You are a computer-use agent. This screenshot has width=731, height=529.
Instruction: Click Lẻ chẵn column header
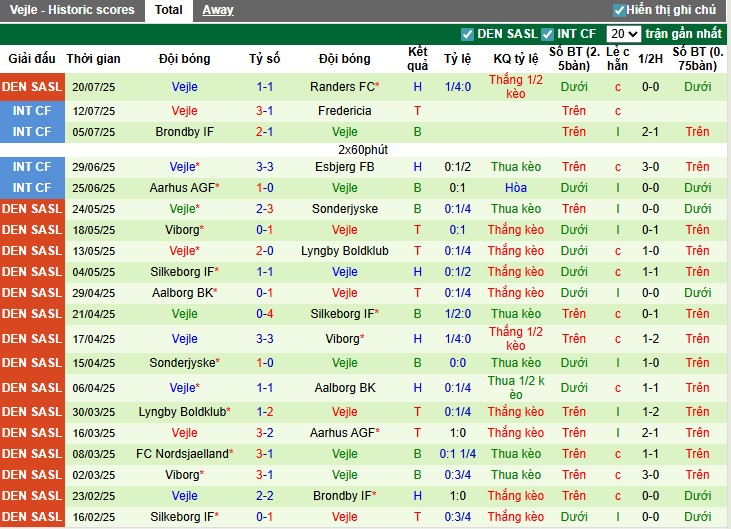click(618, 59)
